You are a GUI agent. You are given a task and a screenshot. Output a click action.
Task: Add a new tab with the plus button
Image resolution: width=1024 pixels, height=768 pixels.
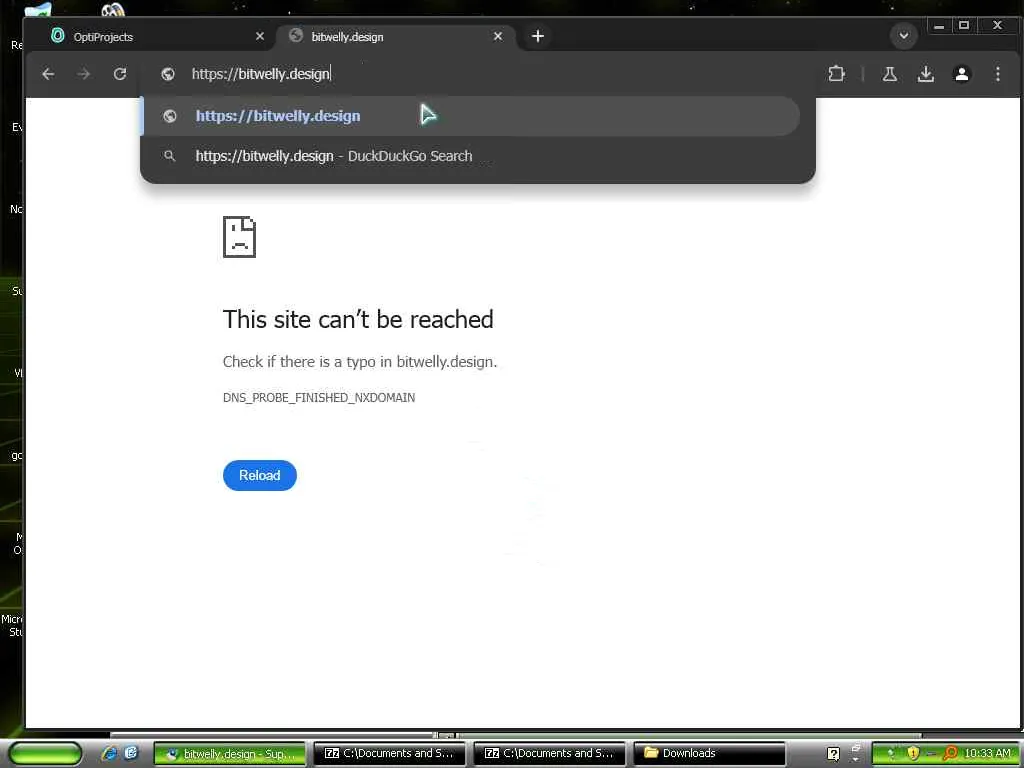537,36
